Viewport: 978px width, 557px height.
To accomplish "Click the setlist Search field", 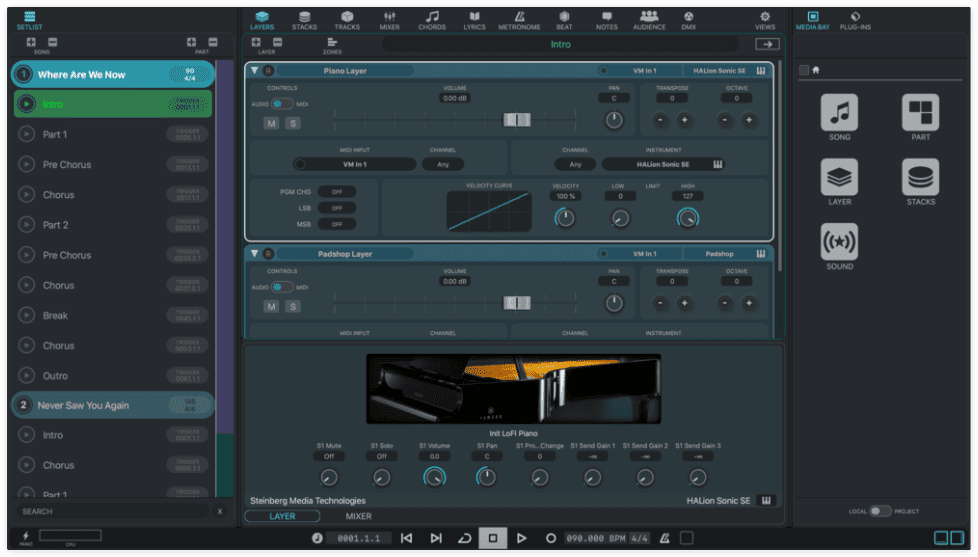I will (112, 511).
